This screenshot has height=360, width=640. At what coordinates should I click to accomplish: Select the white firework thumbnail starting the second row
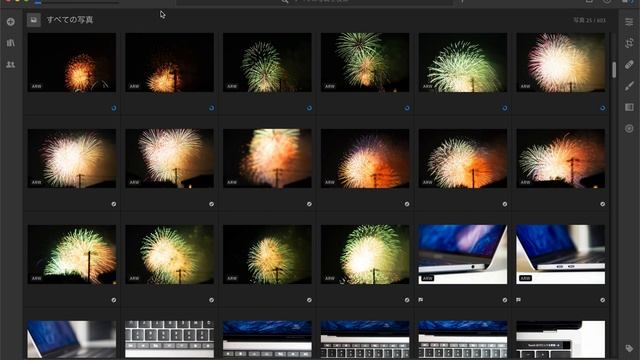coord(72,158)
